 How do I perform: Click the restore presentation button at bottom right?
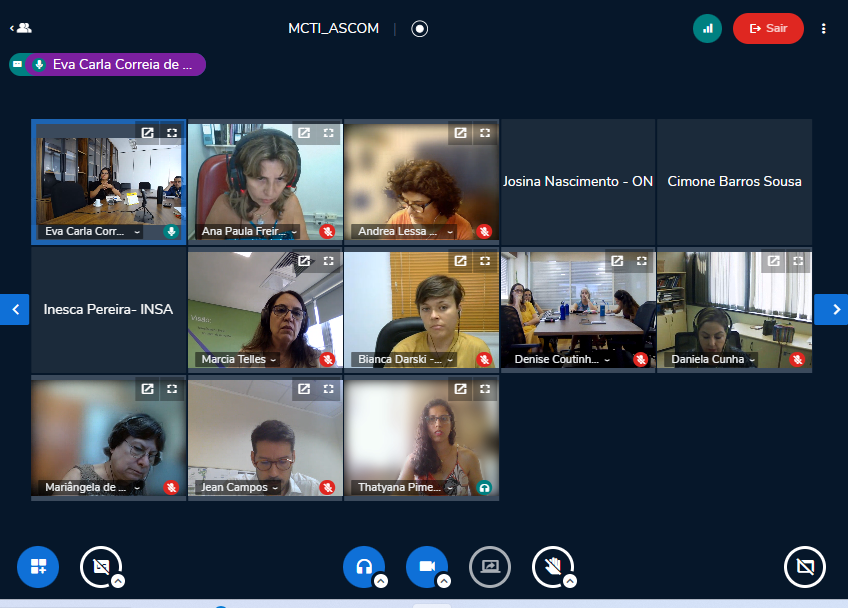(x=804, y=567)
